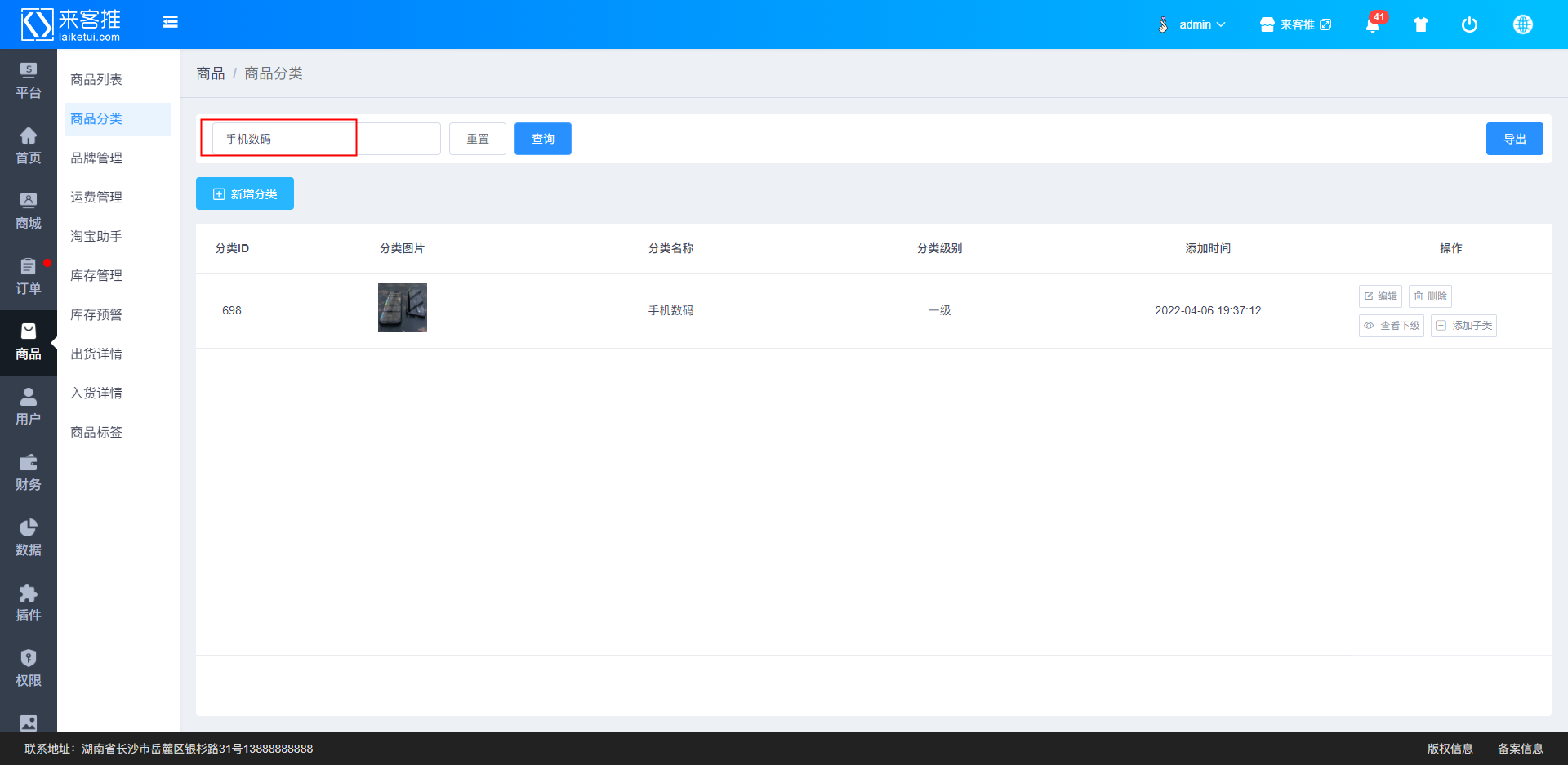This screenshot has height=765, width=1568.
Task: Open the language globe icon
Action: point(1523,24)
